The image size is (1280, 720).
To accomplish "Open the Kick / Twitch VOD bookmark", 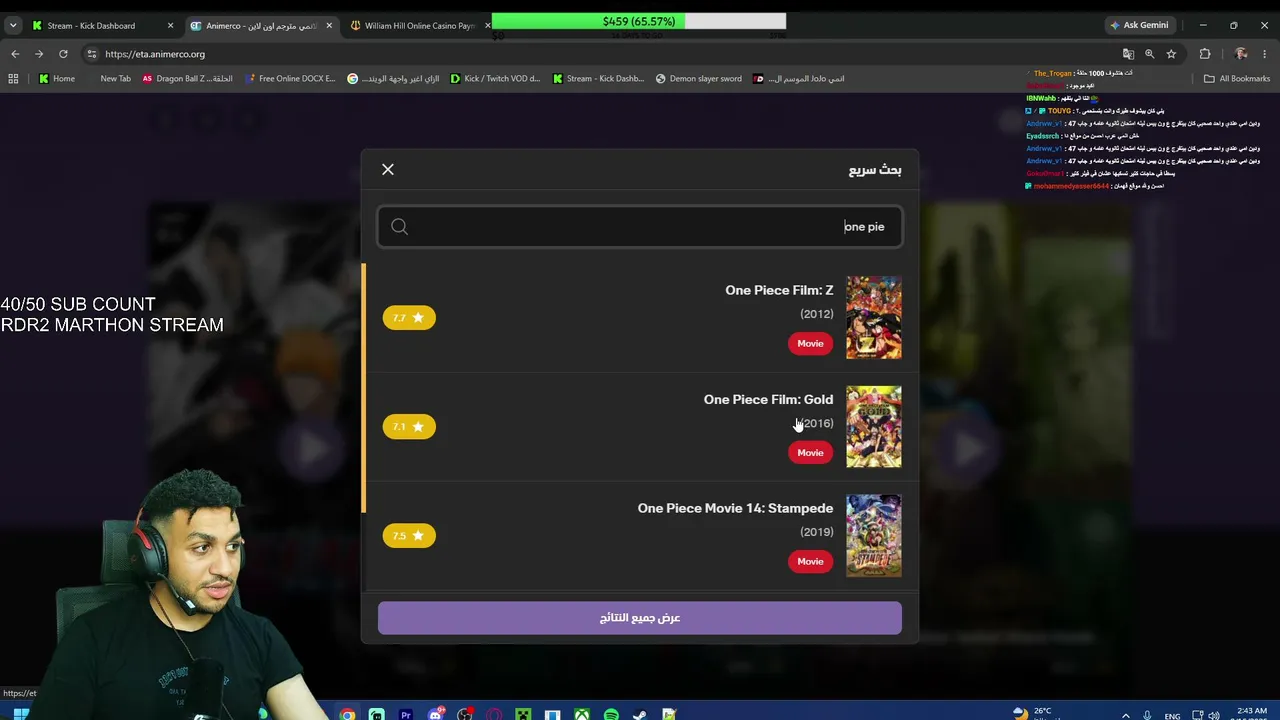I will point(495,79).
